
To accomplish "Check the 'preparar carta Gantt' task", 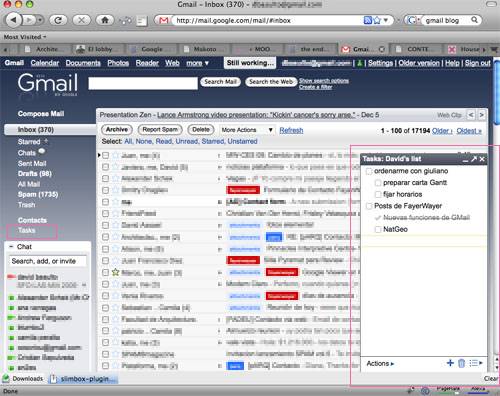I will tap(378, 183).
